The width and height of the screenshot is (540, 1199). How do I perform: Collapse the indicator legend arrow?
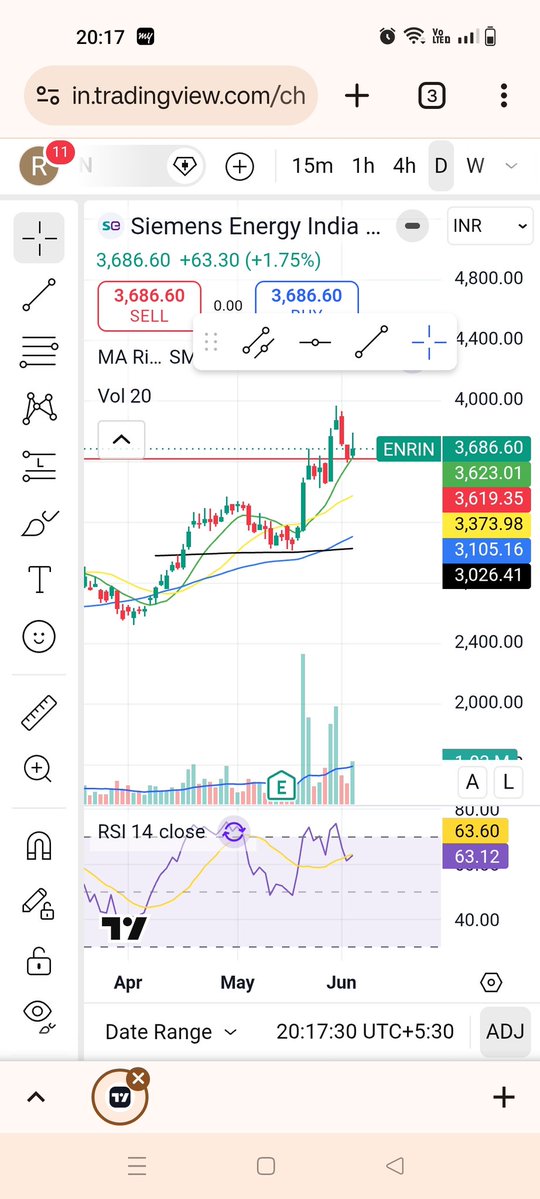click(x=122, y=440)
